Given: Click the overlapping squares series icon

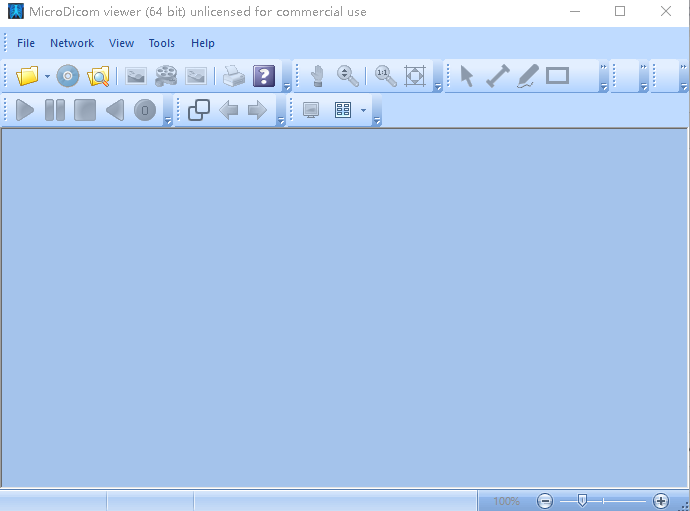Looking at the screenshot, I should click(199, 110).
